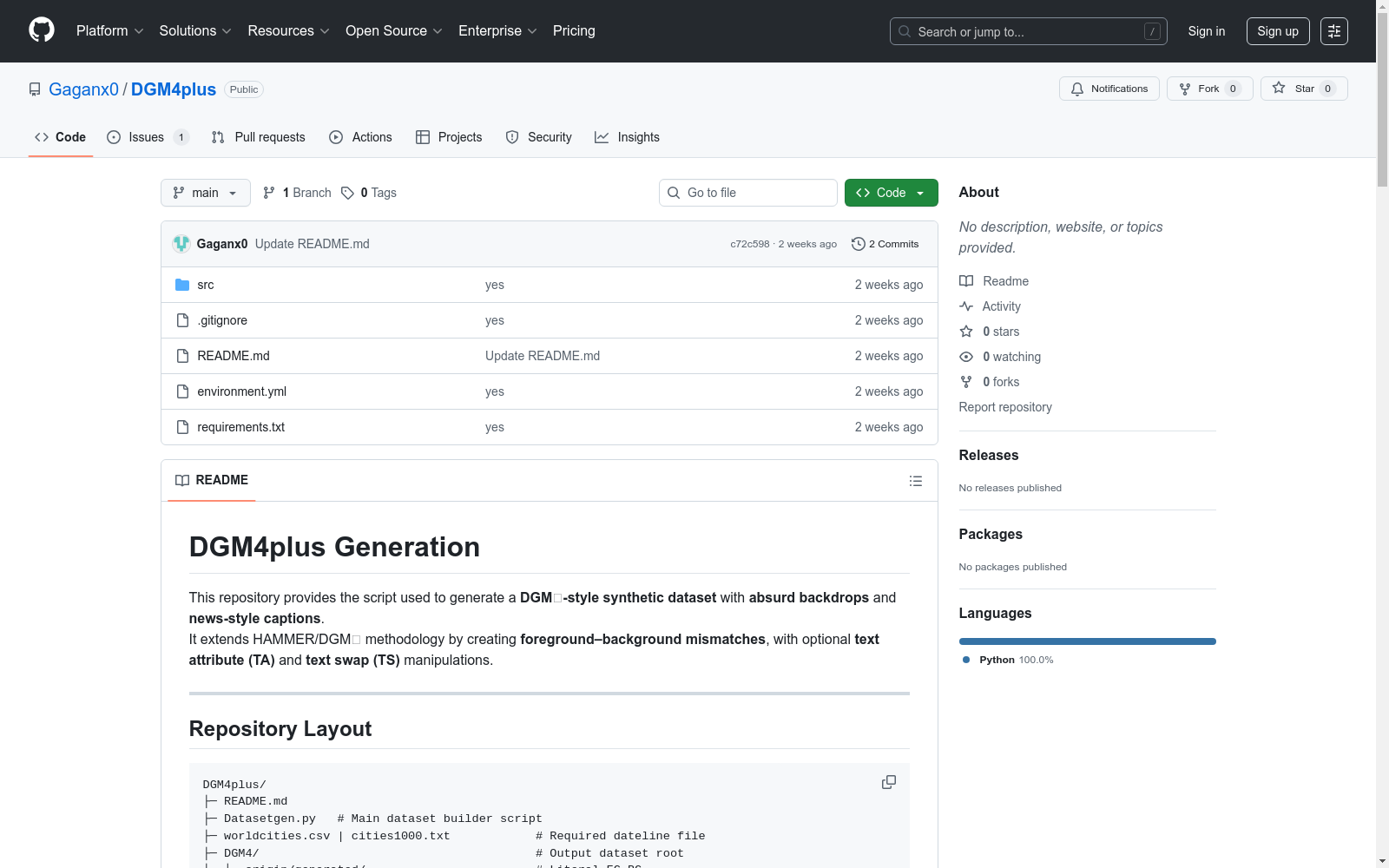Fork the DGM4plus repository
This screenshot has height=868, width=1389.
tap(1209, 89)
